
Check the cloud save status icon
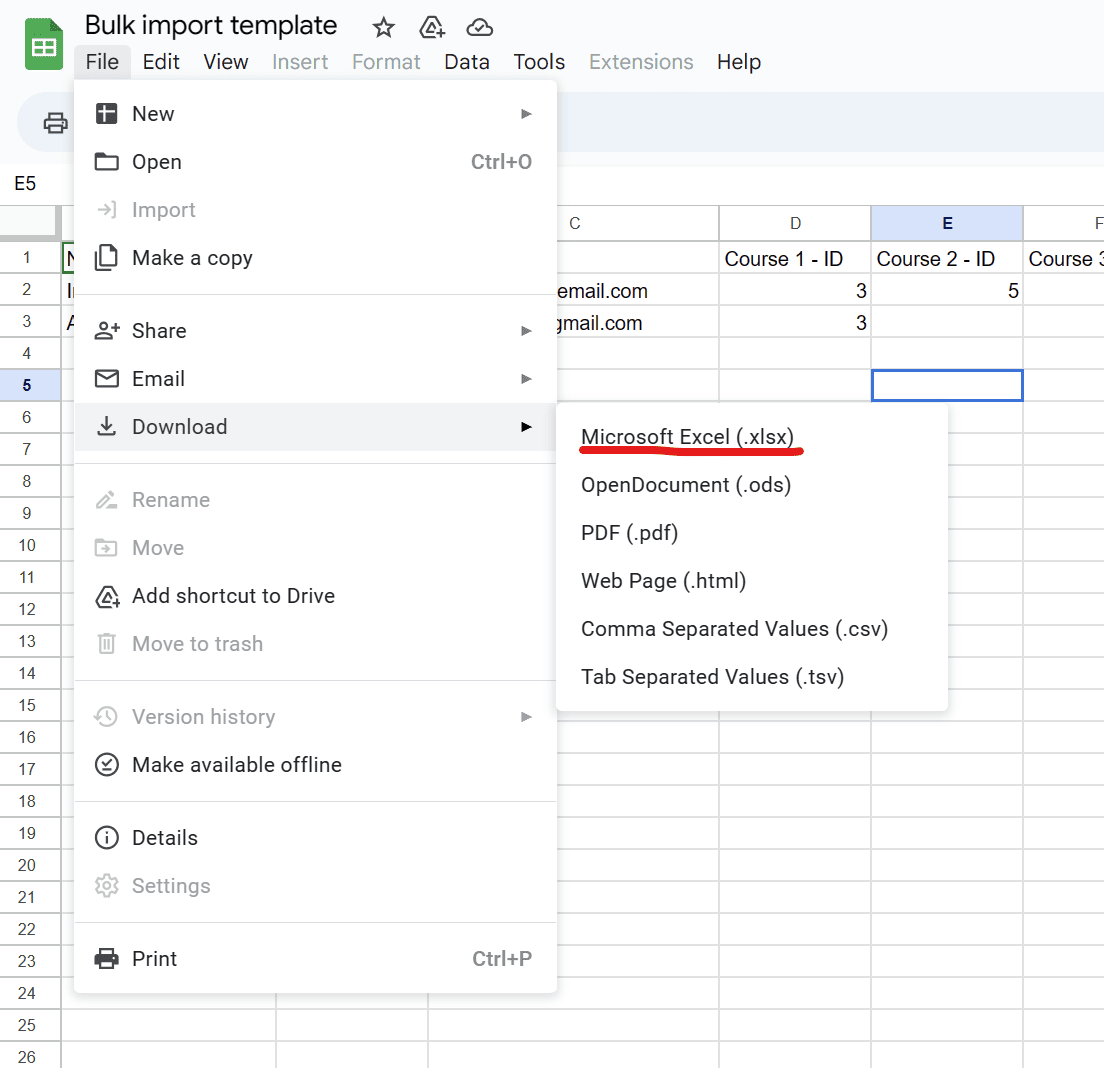(479, 27)
